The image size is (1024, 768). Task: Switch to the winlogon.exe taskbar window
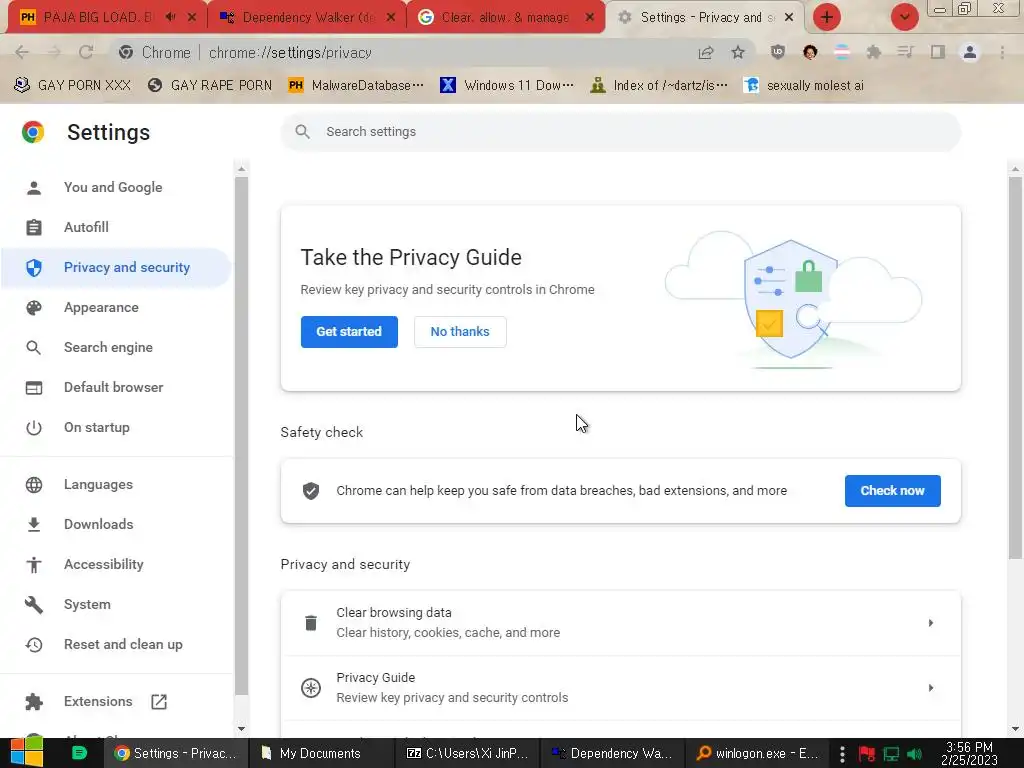[x=758, y=753]
